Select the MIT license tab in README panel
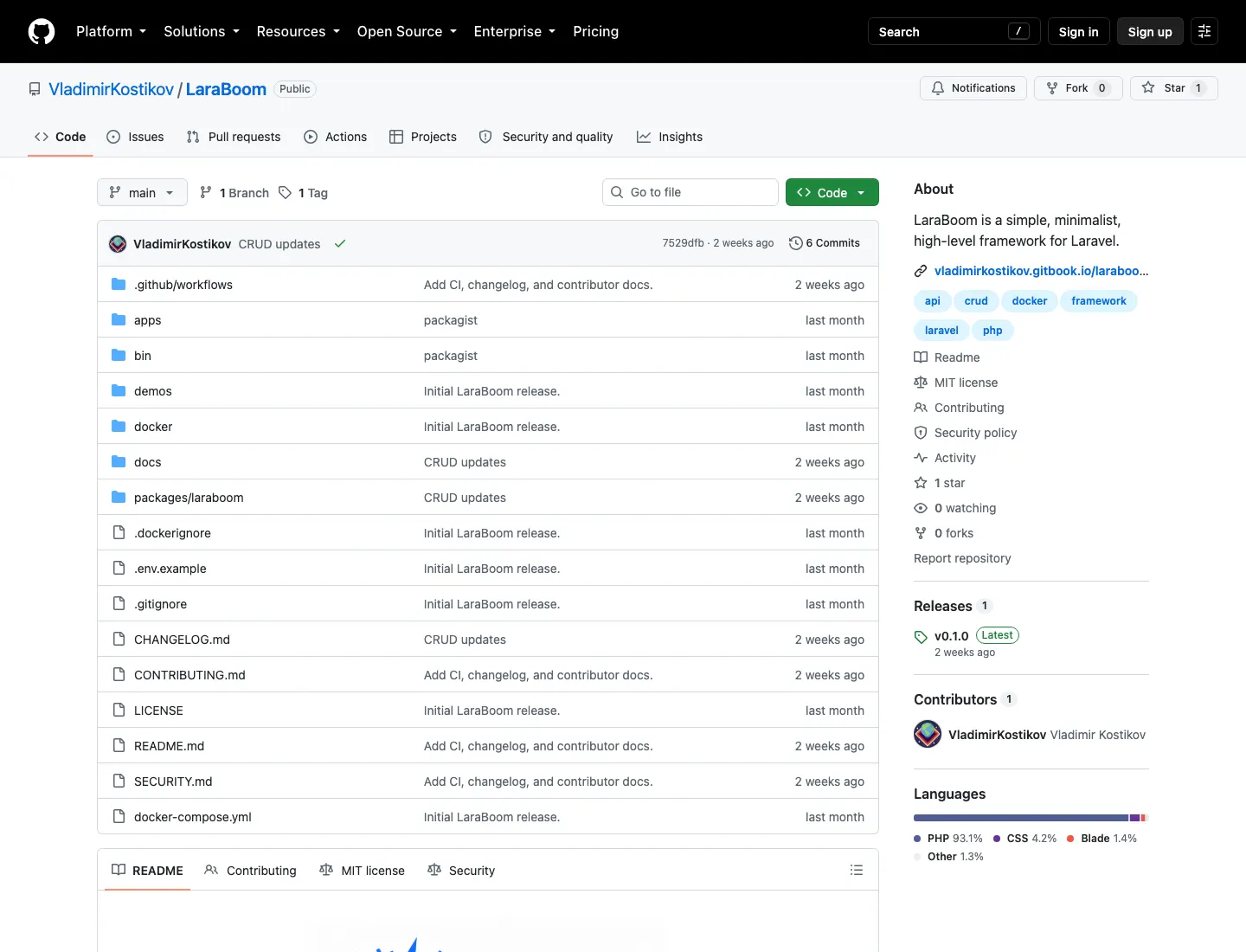 pos(363,870)
